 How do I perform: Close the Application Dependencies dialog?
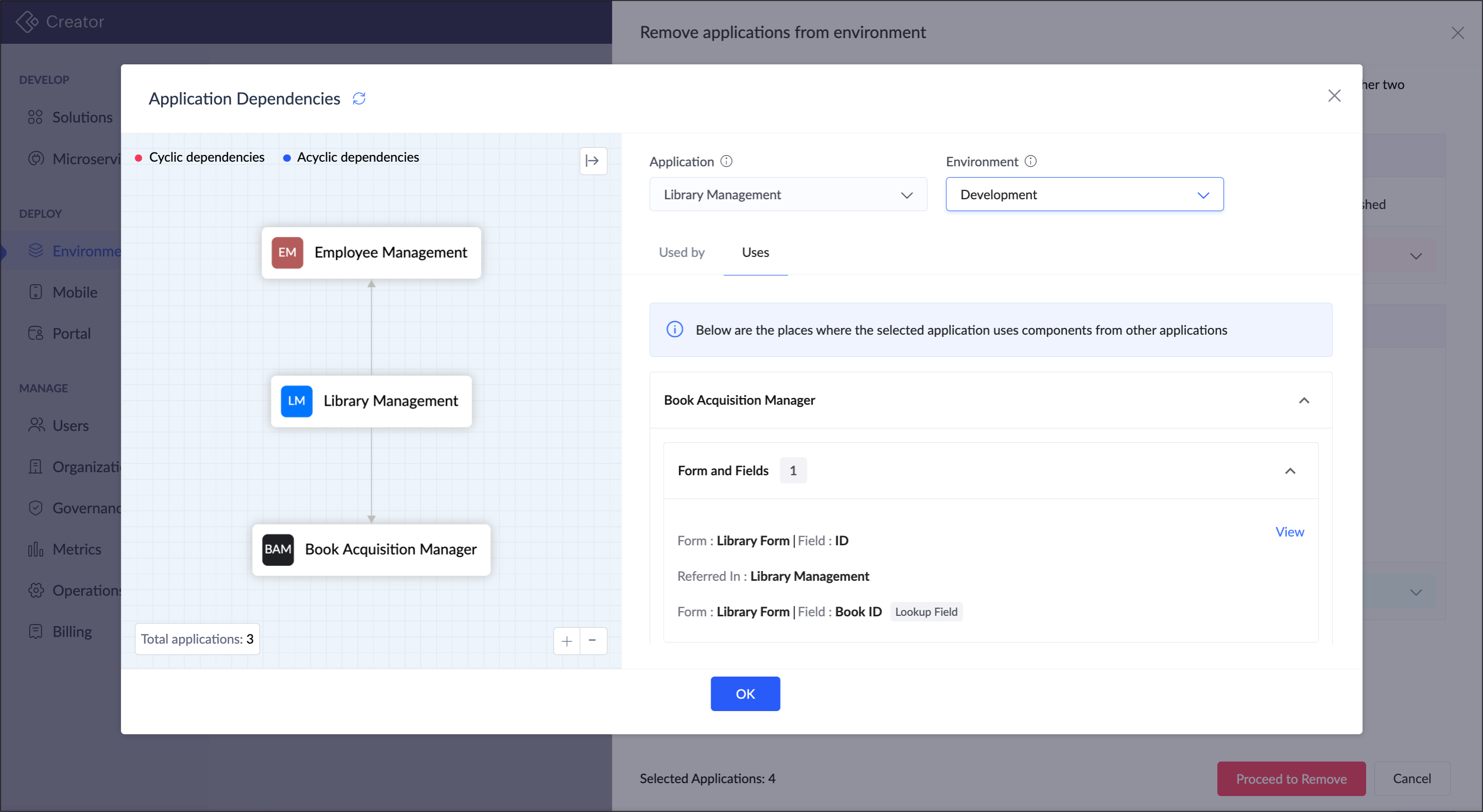coord(1334,96)
